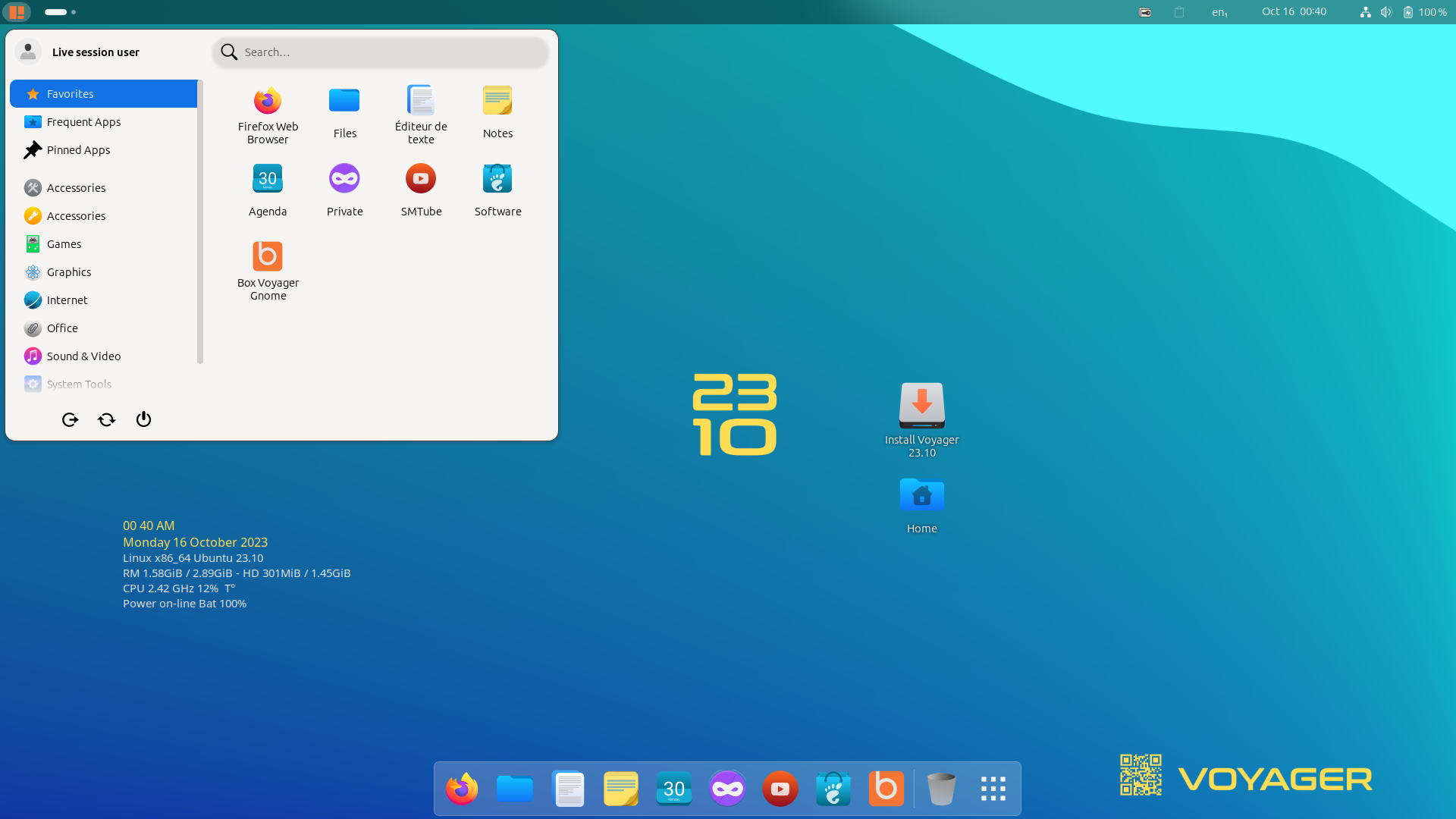Viewport: 1456px width, 819px height.
Task: Click the screenshot tray icon in top panel
Action: (1145, 12)
